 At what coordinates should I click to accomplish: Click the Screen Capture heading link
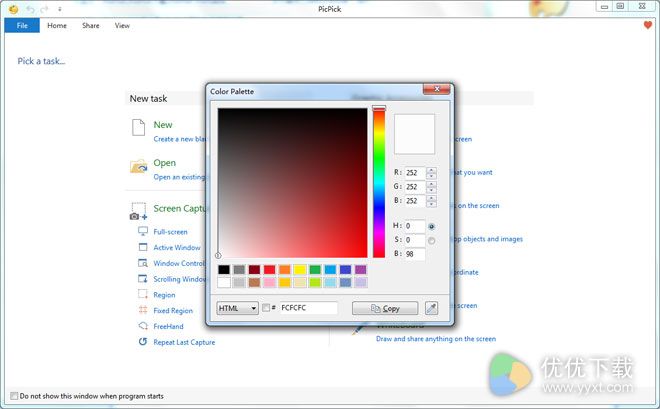(x=180, y=209)
